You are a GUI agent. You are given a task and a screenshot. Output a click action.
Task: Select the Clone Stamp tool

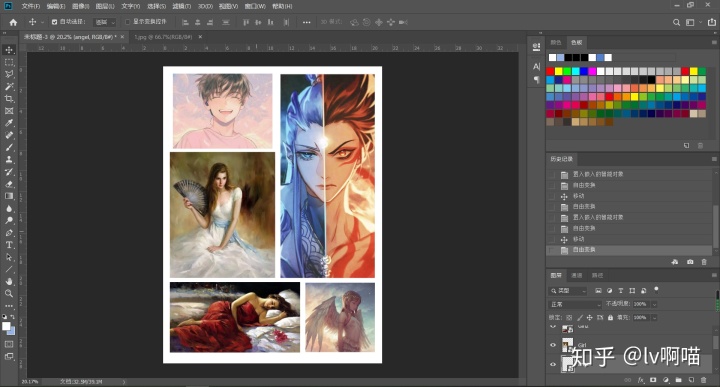coord(9,159)
